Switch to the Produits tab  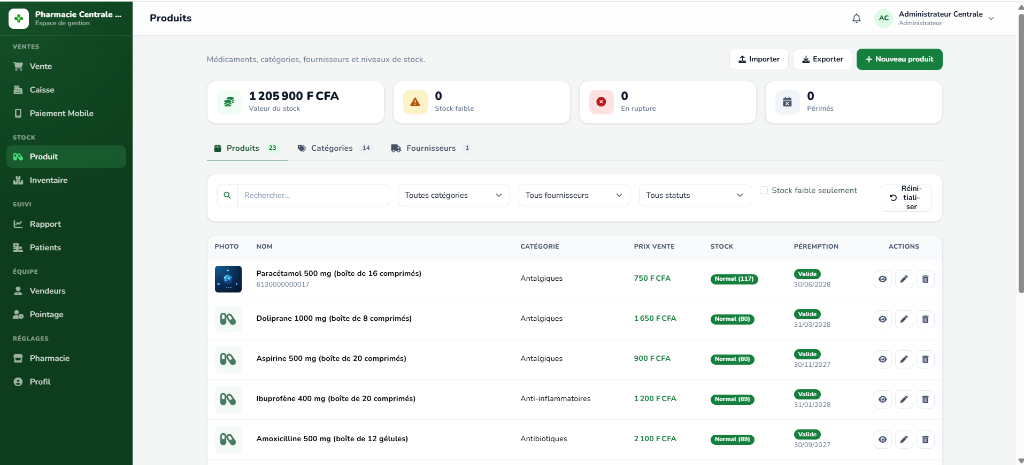(x=247, y=148)
